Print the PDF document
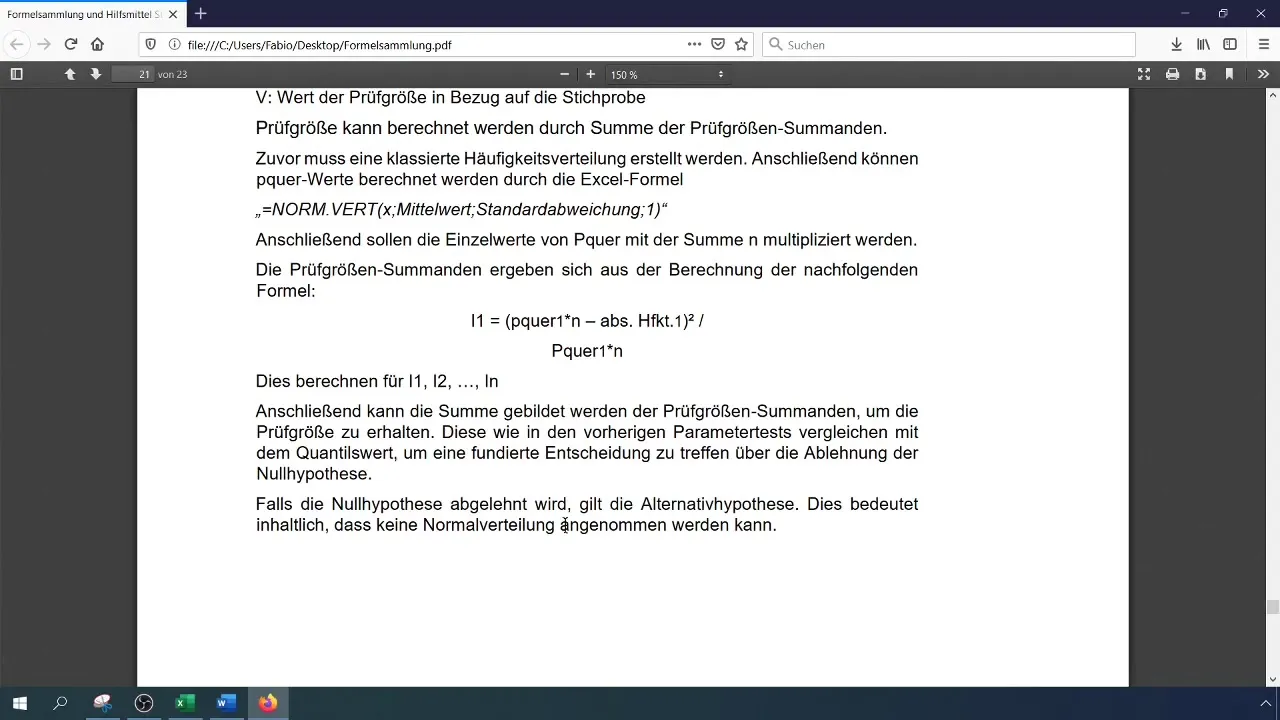 point(1172,74)
